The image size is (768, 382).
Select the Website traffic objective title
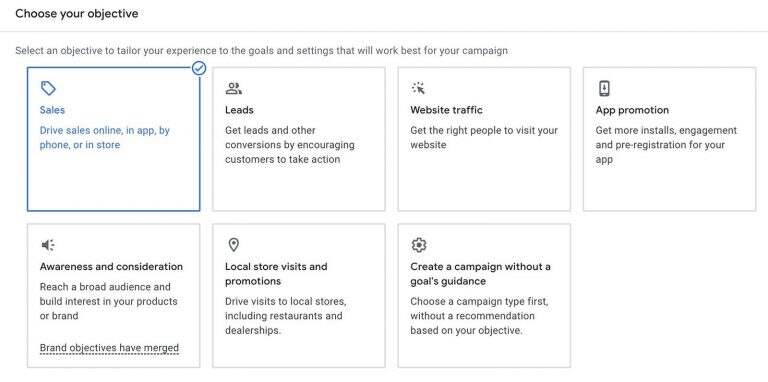(x=446, y=110)
